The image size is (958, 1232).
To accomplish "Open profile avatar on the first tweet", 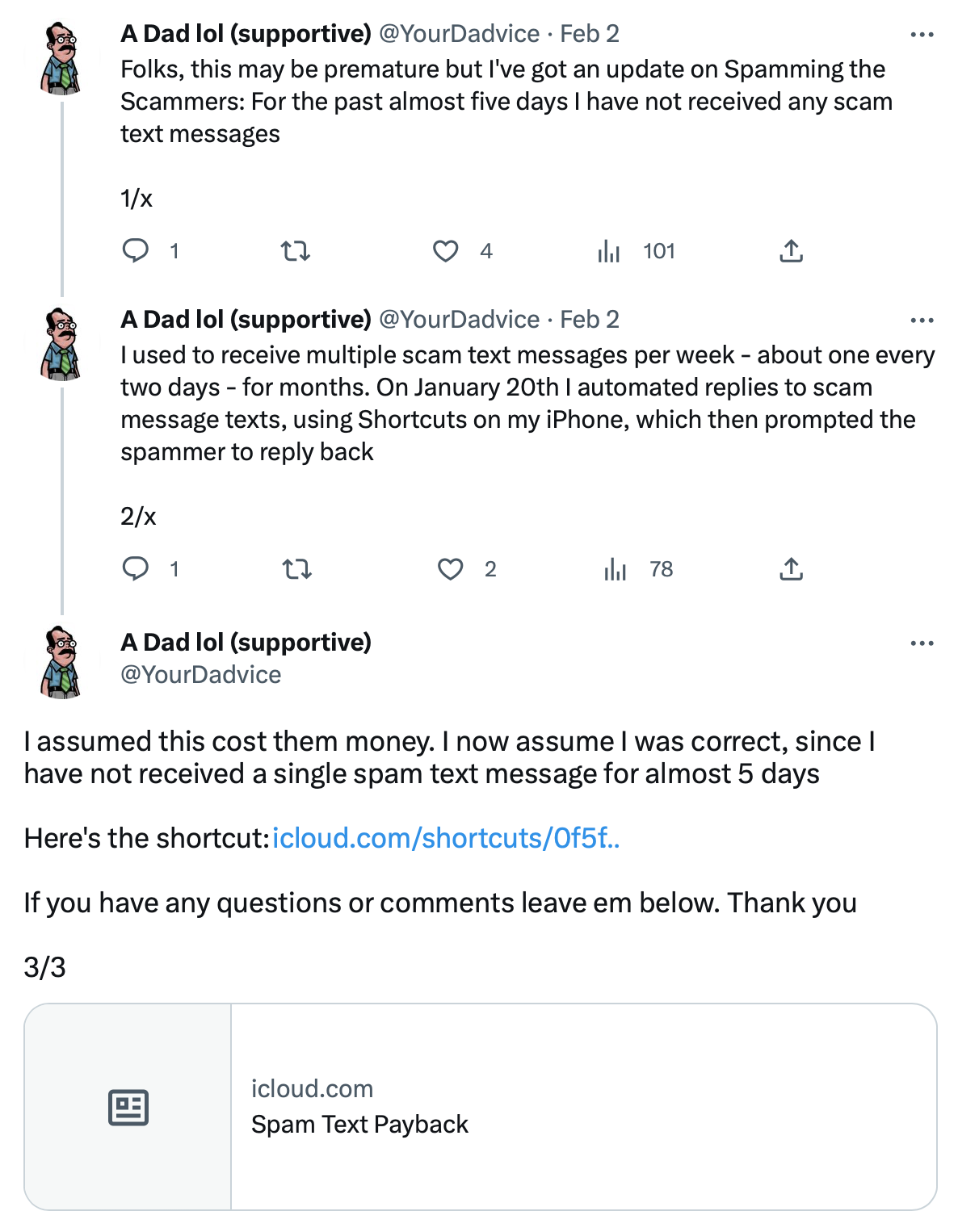I will [x=61, y=58].
